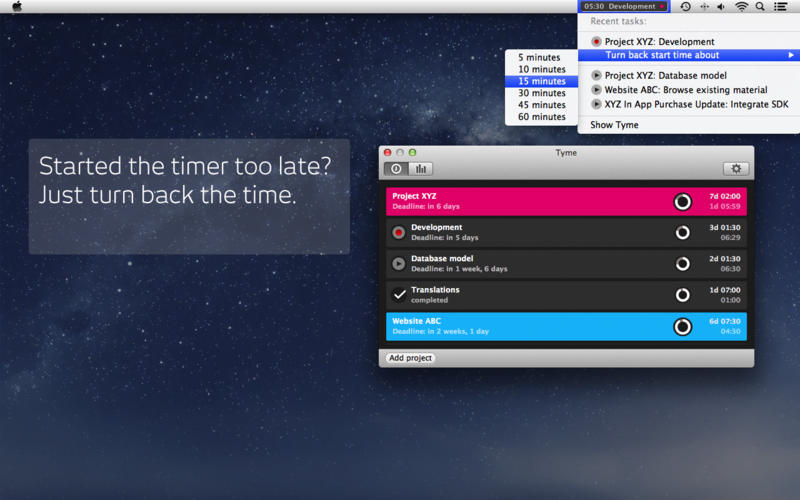This screenshot has height=500, width=800.
Task: Click the Website ABC progress circle
Action: [x=683, y=327]
